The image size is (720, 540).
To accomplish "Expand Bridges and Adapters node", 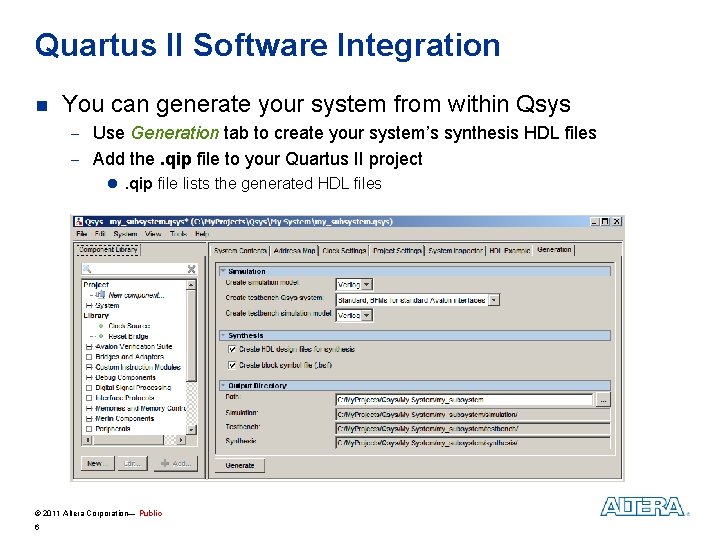I will (x=89, y=357).
